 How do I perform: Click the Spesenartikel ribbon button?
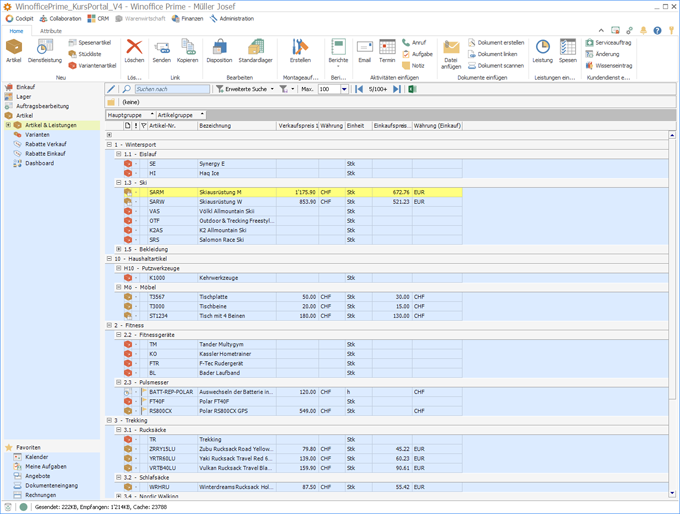click(90, 43)
